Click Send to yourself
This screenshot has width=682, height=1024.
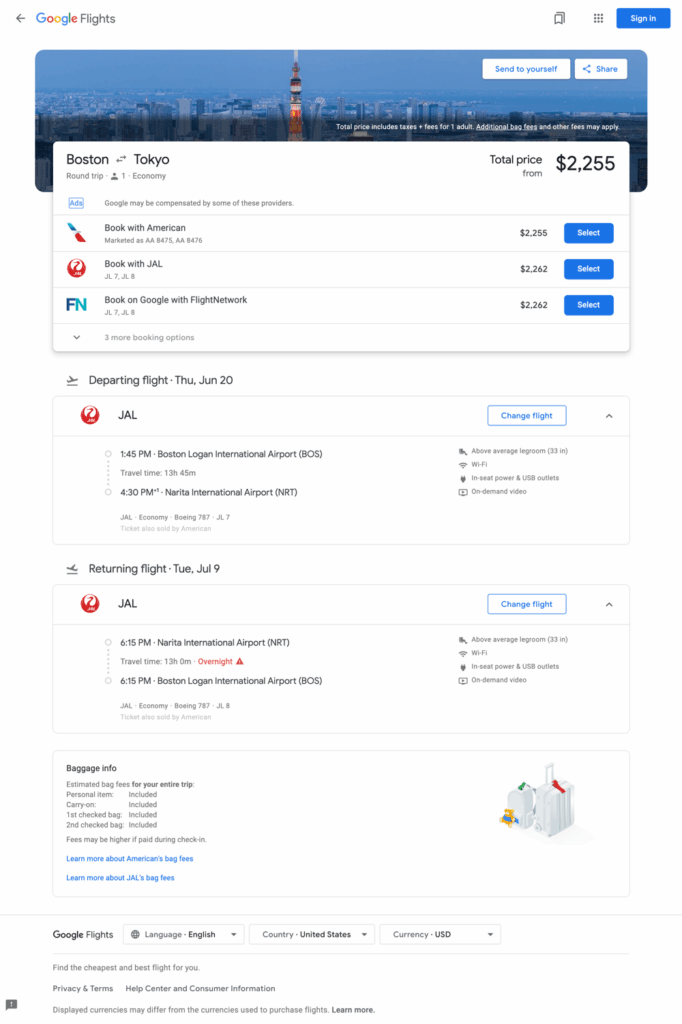tap(526, 68)
